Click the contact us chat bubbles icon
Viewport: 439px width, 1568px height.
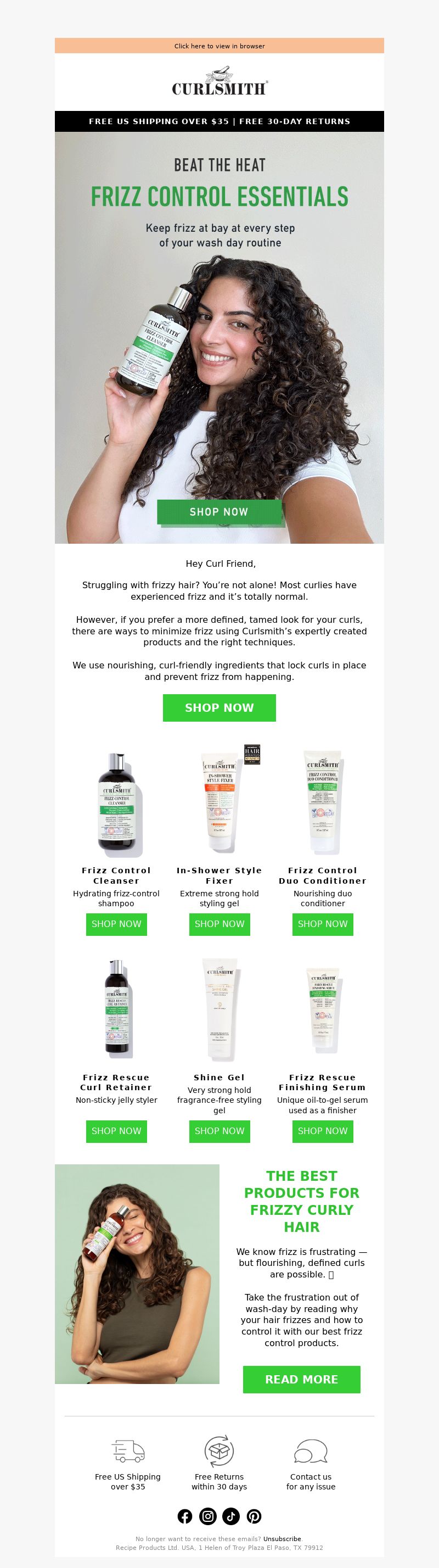click(311, 1451)
